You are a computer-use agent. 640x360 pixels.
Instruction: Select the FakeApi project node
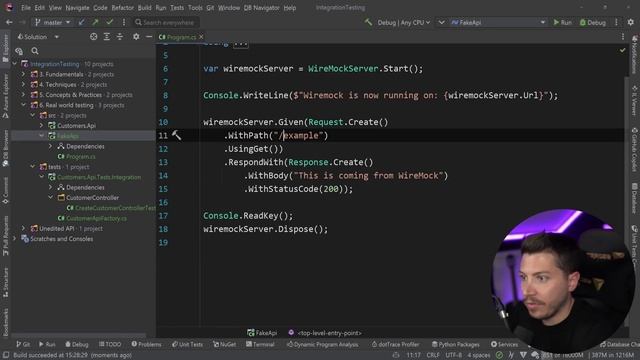[x=67, y=136]
